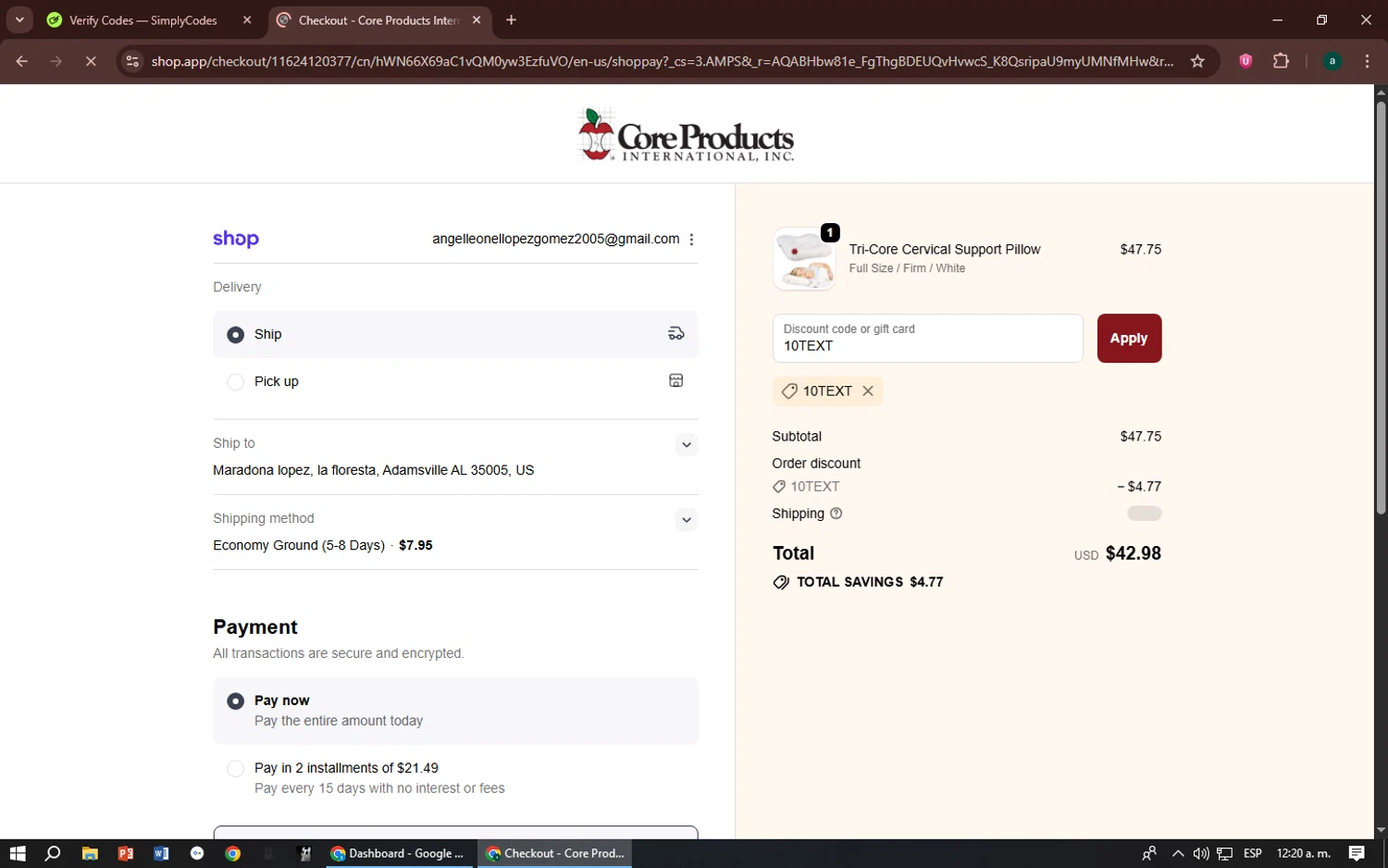This screenshot has width=1388, height=868.
Task: Open Windows taskbar search
Action: [53, 853]
